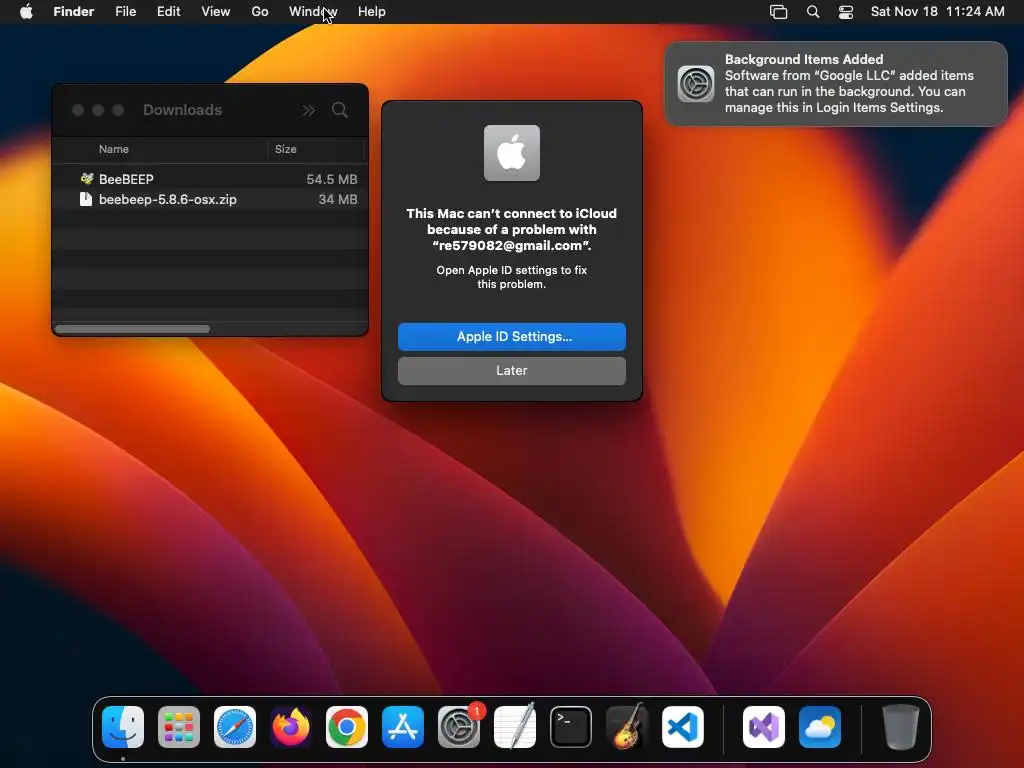The width and height of the screenshot is (1024, 768).
Task: Click the date and time in menu bar
Action: (938, 12)
